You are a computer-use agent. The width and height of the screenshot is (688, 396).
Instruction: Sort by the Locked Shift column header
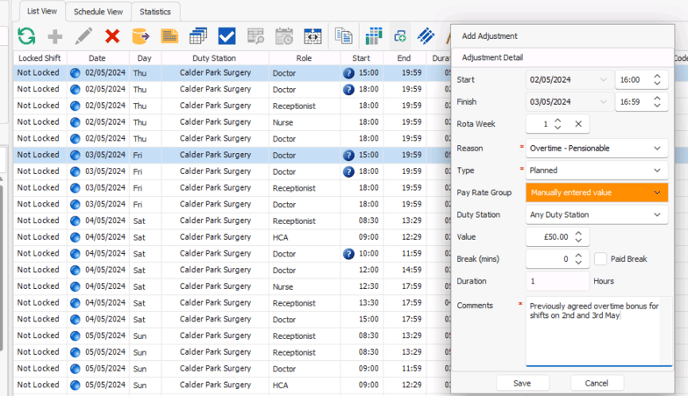coord(40,58)
